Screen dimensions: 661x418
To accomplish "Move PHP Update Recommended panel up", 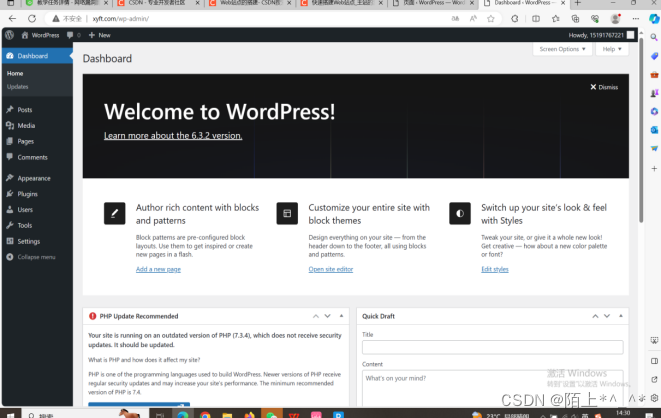I will point(316,316).
